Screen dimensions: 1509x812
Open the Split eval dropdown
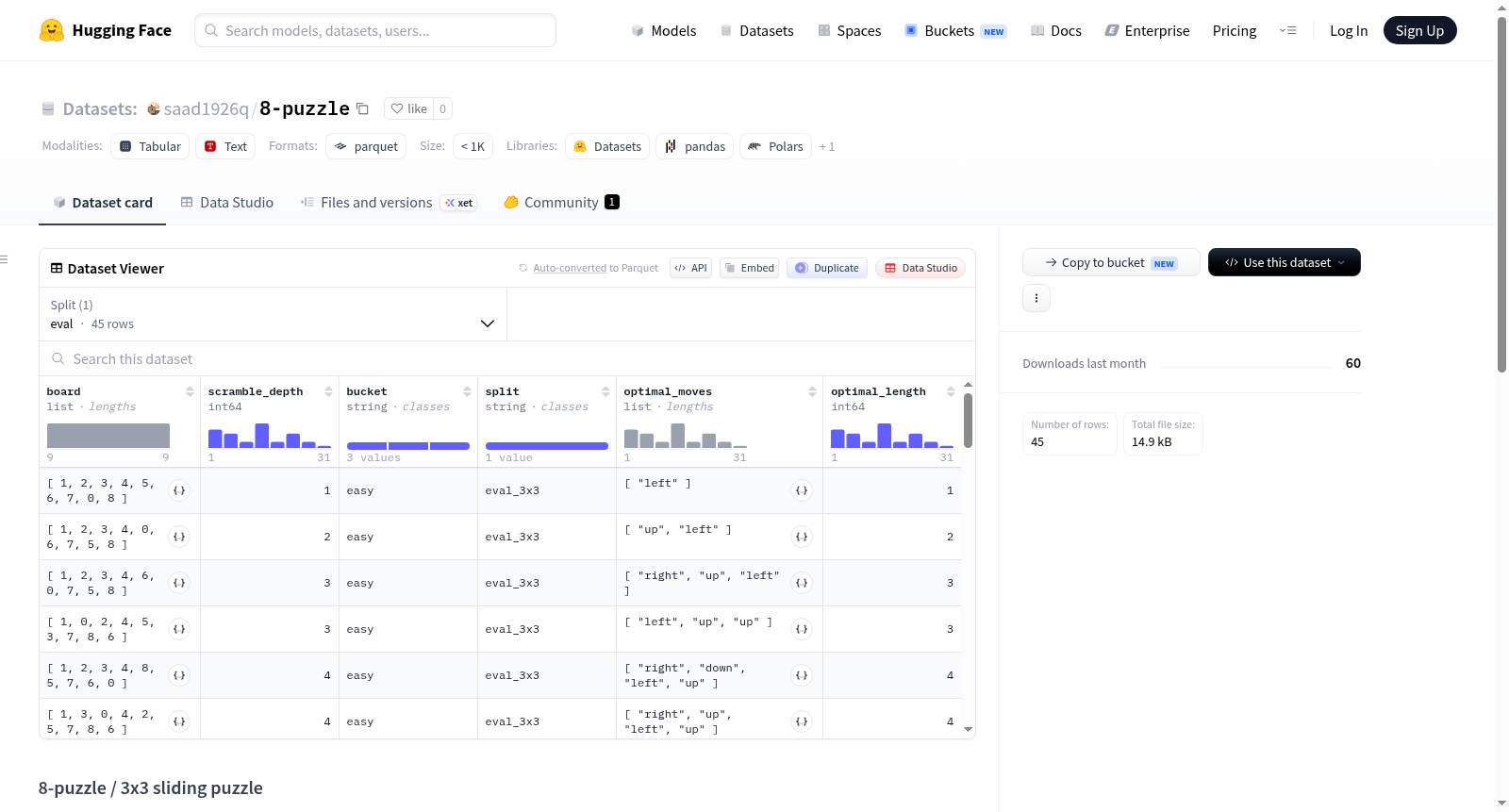pyautogui.click(x=273, y=314)
